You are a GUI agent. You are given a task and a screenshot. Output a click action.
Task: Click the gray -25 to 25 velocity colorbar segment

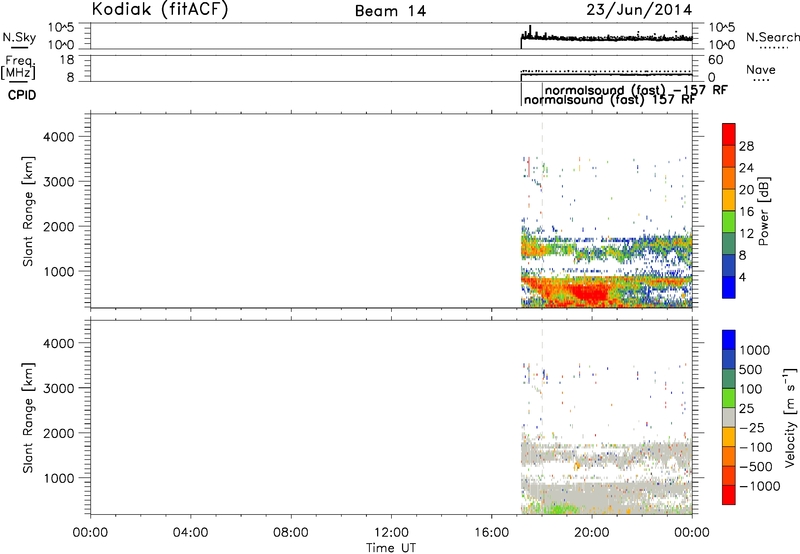pyautogui.click(x=729, y=417)
